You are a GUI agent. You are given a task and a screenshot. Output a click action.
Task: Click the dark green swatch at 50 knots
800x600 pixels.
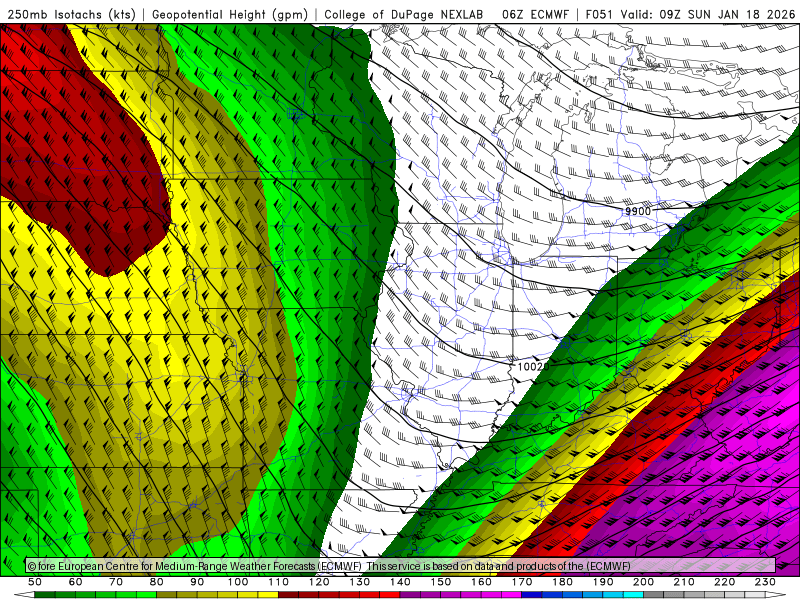tap(45, 595)
